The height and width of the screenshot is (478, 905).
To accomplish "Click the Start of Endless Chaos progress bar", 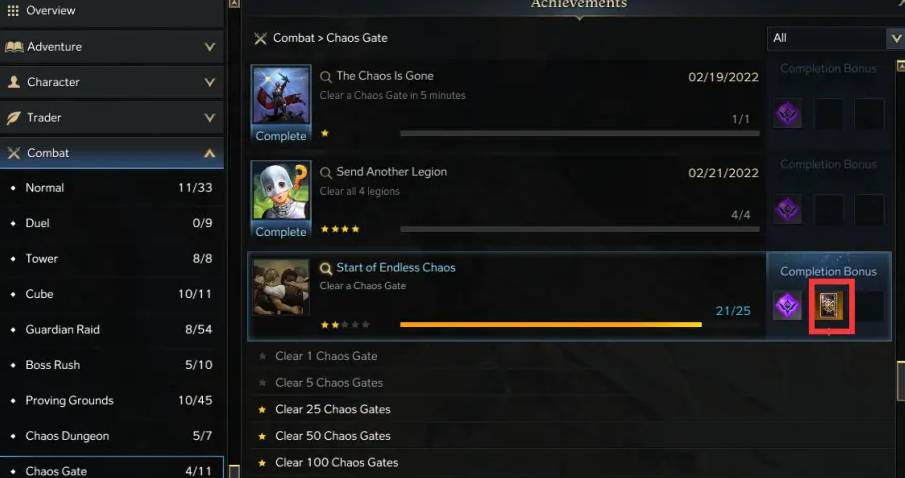I will (550, 324).
